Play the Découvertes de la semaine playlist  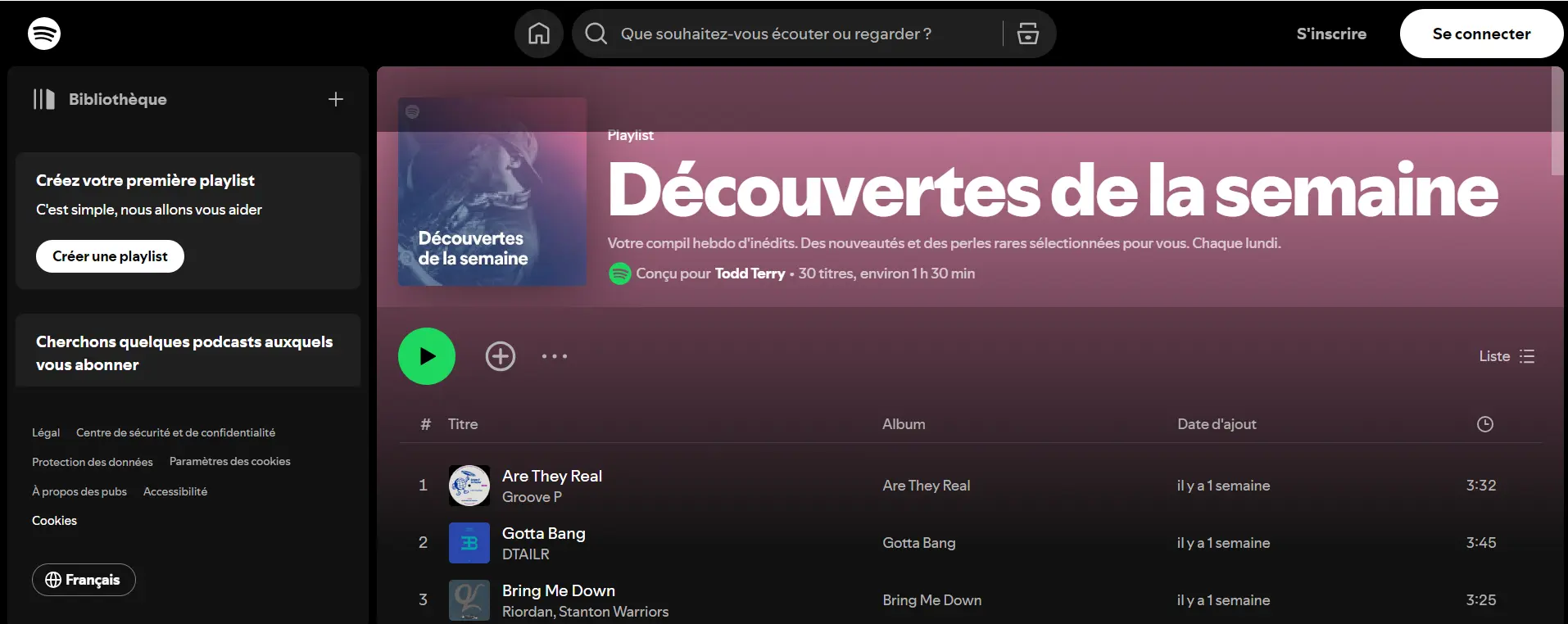[427, 356]
